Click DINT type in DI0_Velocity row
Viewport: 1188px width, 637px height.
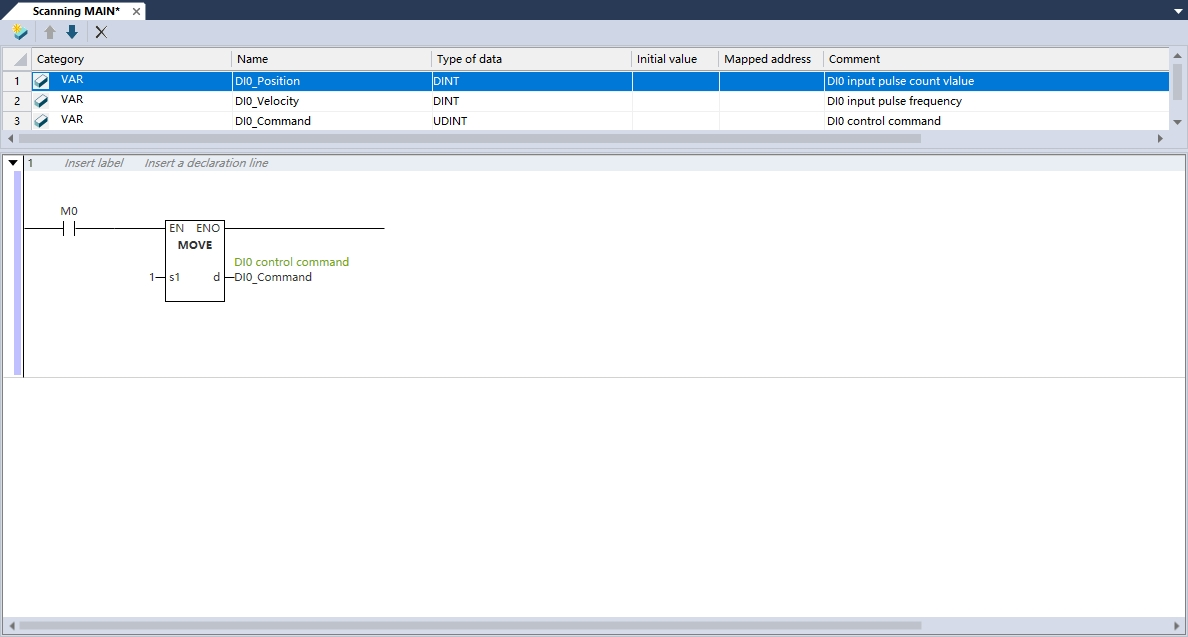click(x=532, y=101)
